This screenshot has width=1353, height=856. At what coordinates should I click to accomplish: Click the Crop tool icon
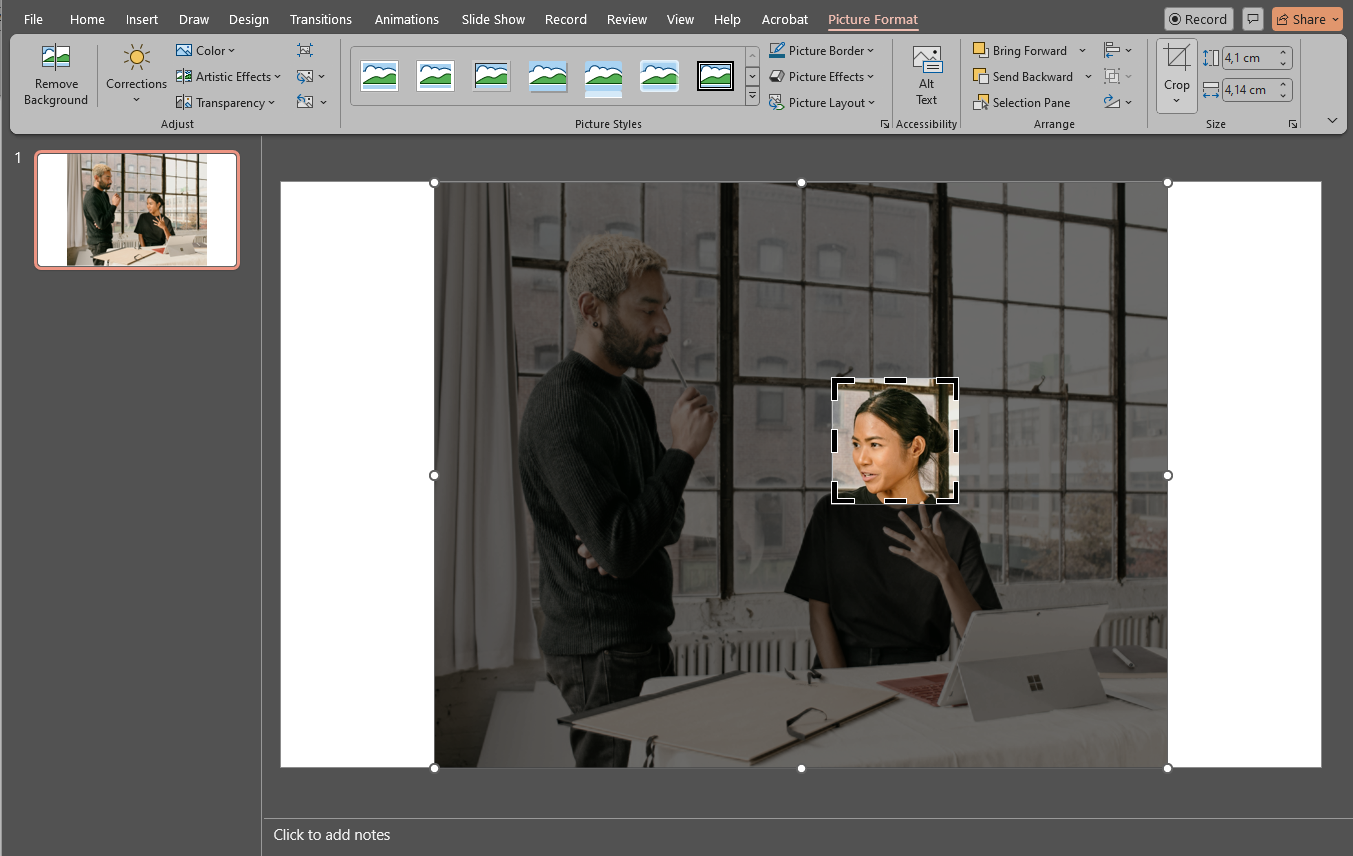coord(1177,58)
